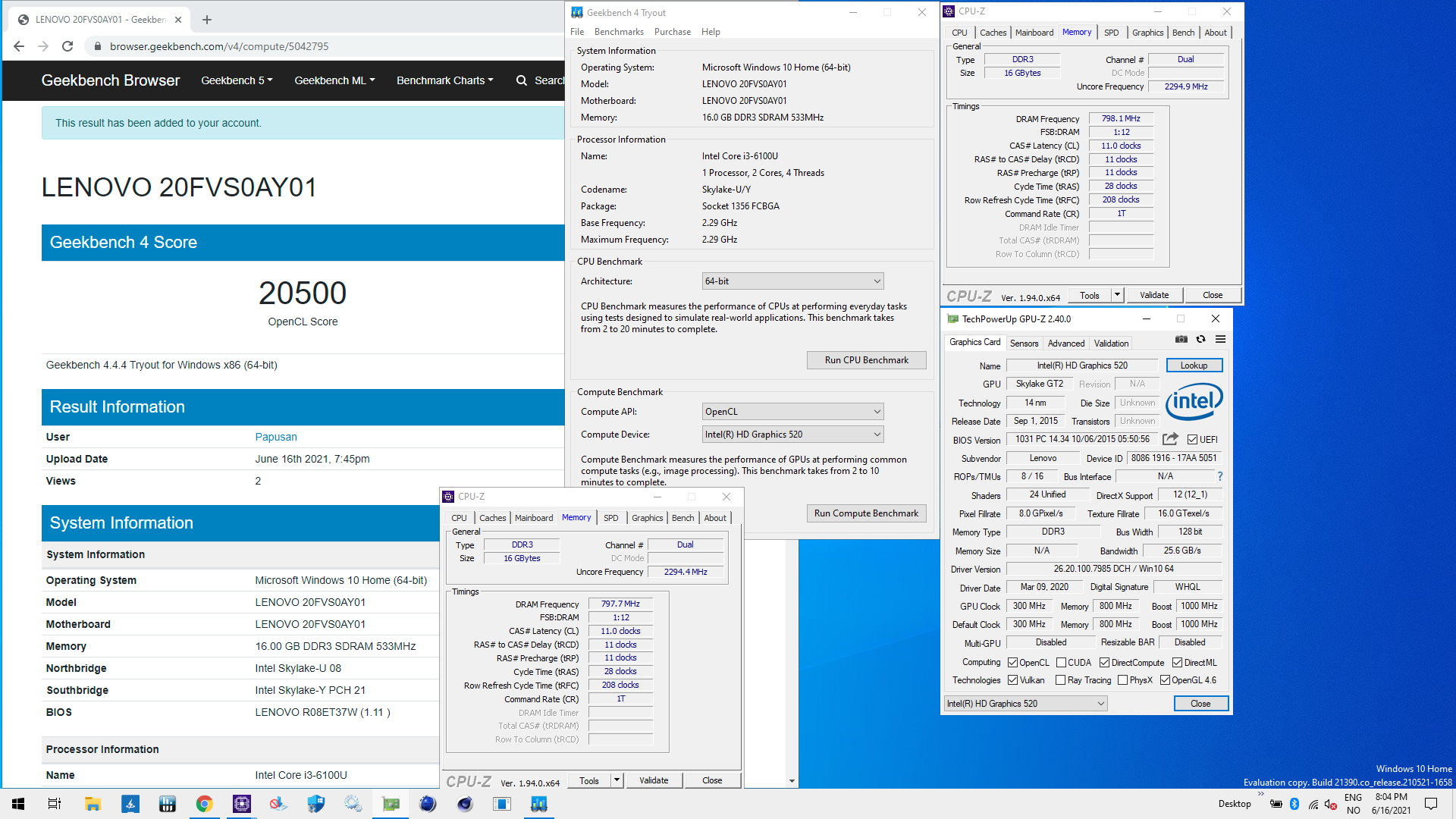The height and width of the screenshot is (819, 1456).
Task: Open the Geekbench 4 File menu
Action: coord(577,32)
